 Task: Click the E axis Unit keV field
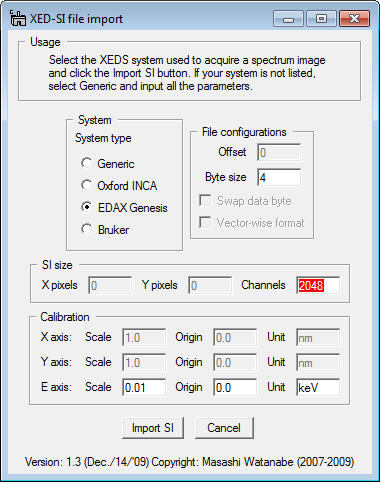point(318,387)
